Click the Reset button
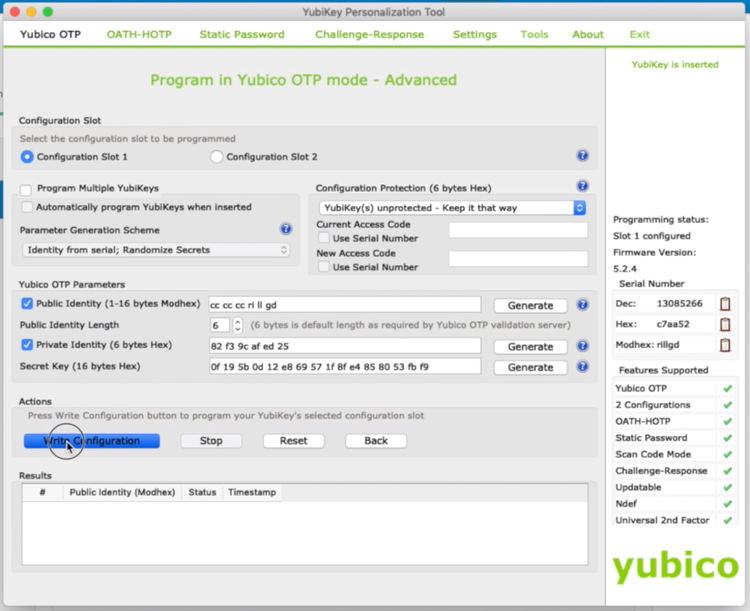750x611 pixels. (x=294, y=441)
